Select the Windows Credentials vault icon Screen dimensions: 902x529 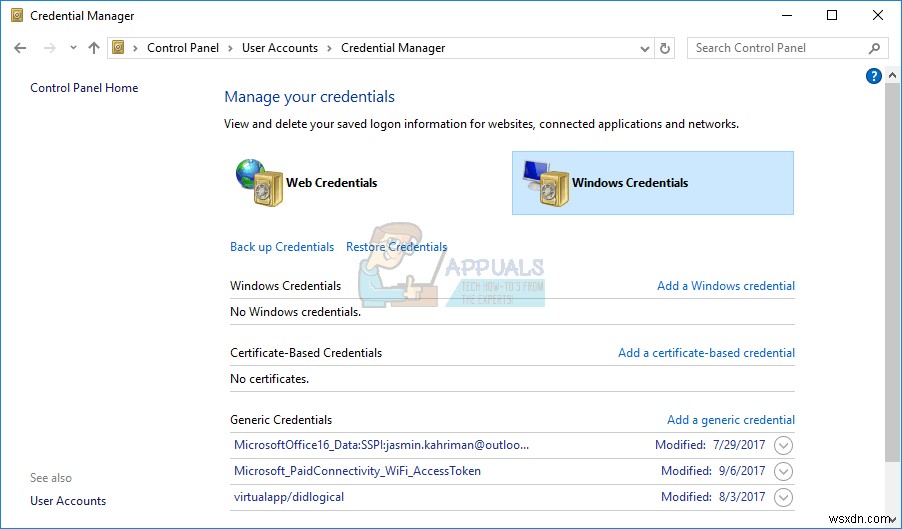545,183
